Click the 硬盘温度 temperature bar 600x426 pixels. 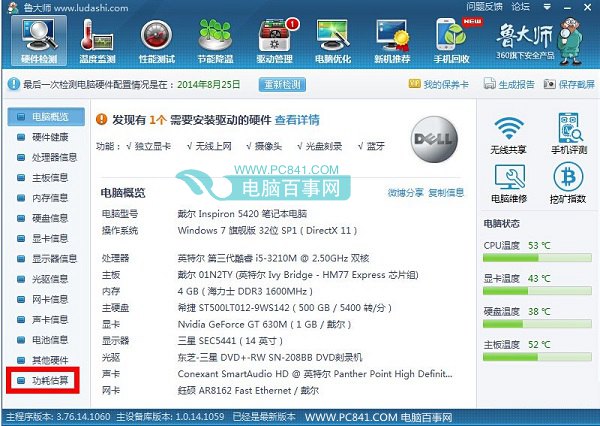click(x=537, y=324)
